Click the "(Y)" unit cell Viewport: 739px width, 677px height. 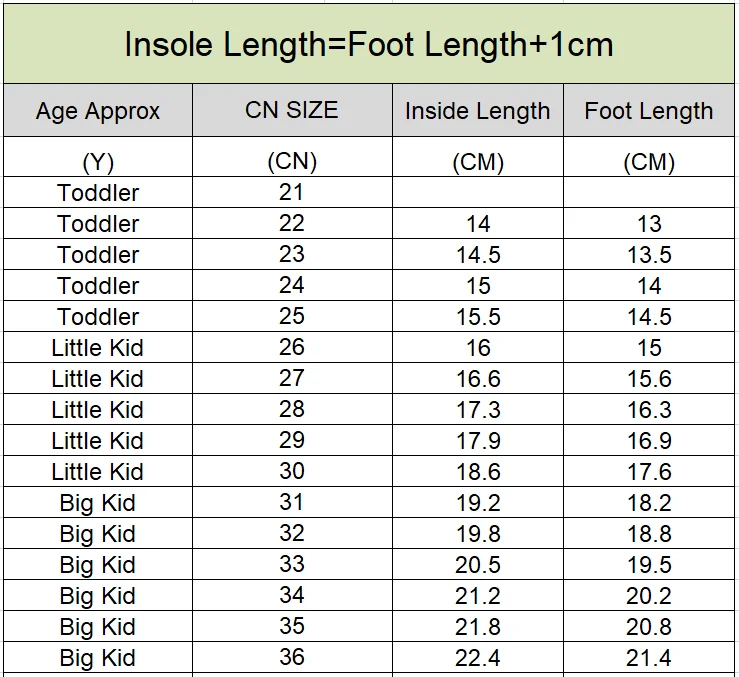(98, 162)
